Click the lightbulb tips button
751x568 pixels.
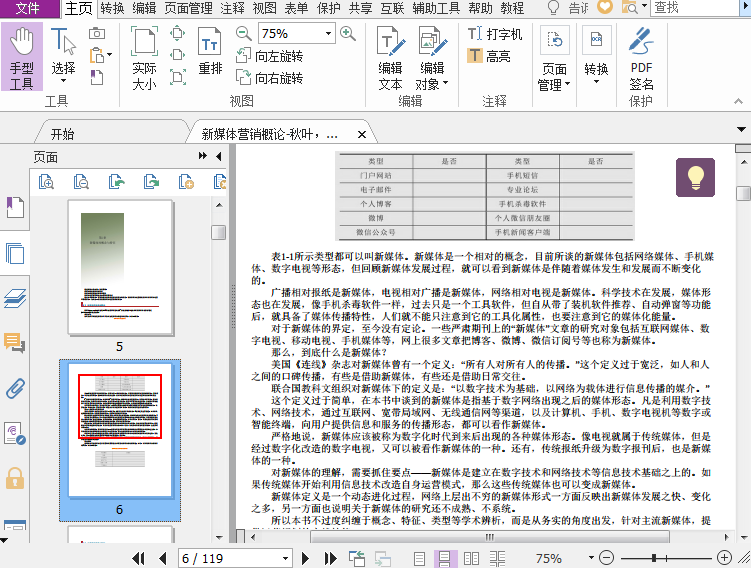[x=695, y=177]
